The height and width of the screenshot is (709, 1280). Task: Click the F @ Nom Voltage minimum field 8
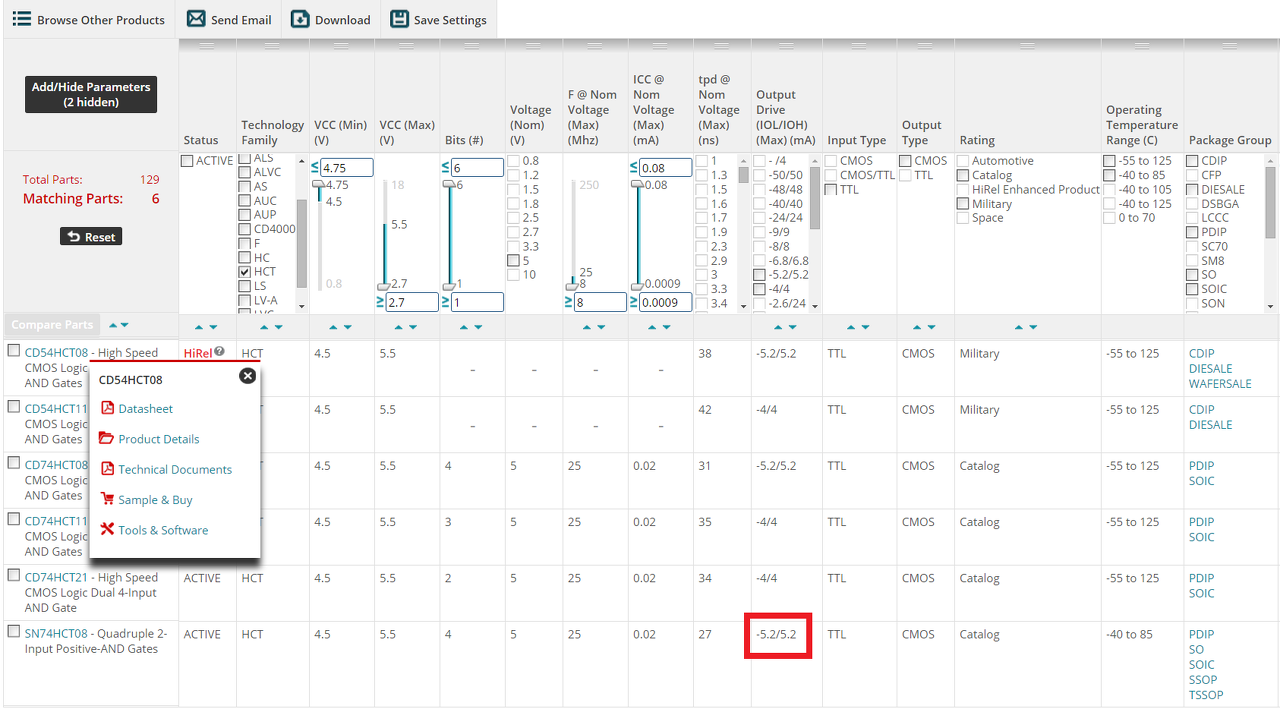click(x=600, y=302)
